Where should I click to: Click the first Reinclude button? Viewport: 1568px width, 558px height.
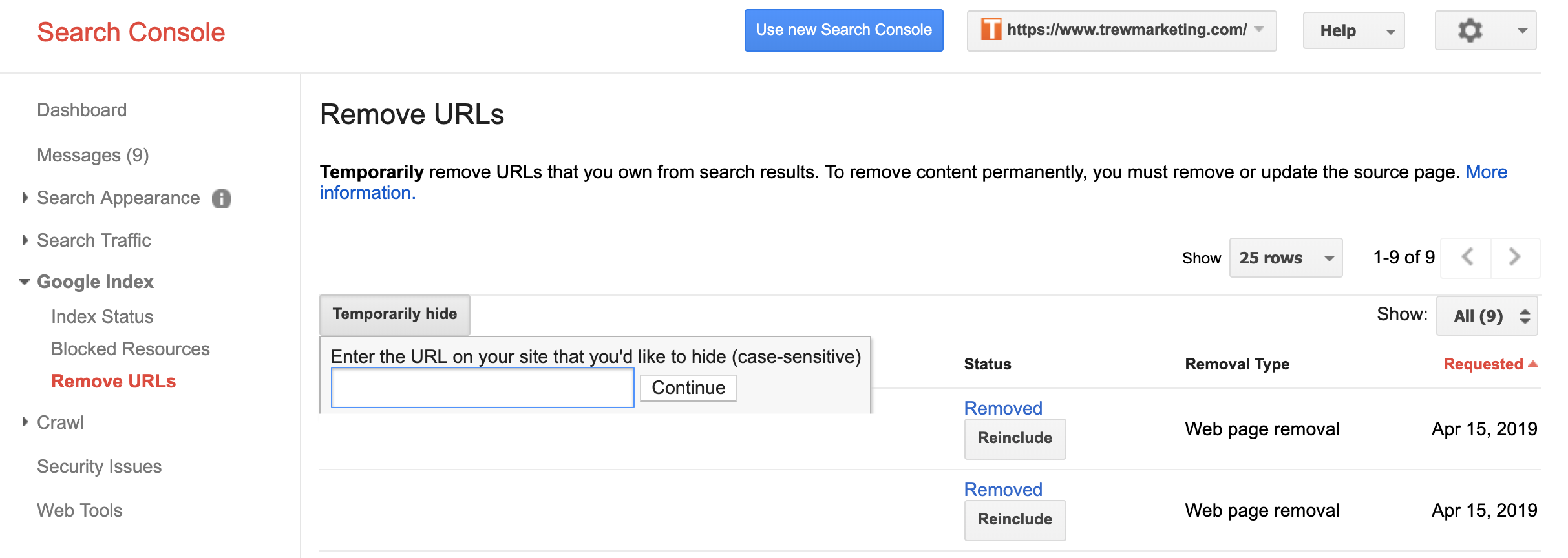coord(1014,439)
